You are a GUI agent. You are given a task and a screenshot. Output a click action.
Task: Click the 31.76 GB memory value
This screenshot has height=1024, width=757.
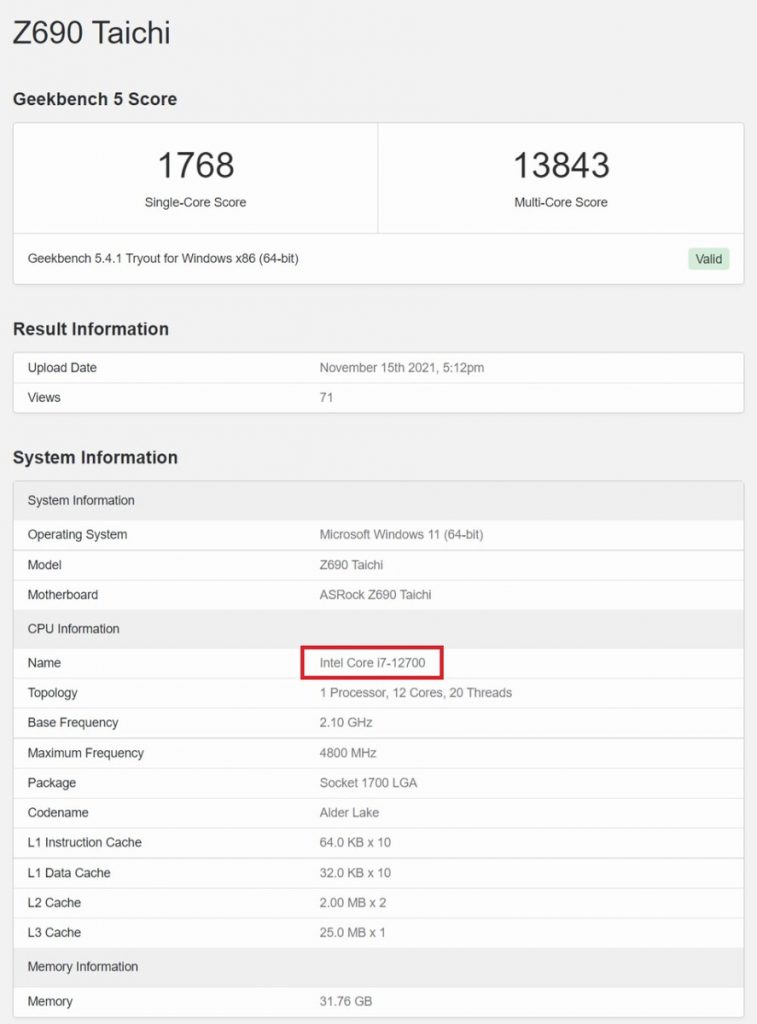[346, 1002]
